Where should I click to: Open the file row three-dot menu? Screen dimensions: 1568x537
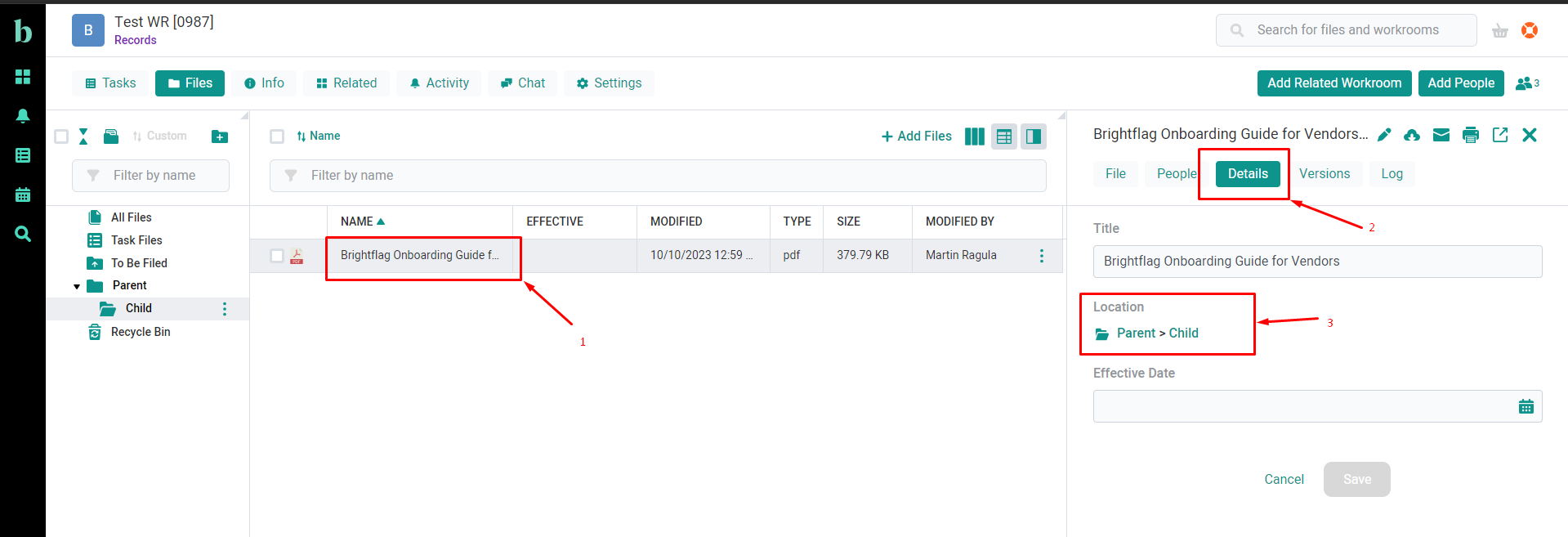click(1041, 256)
